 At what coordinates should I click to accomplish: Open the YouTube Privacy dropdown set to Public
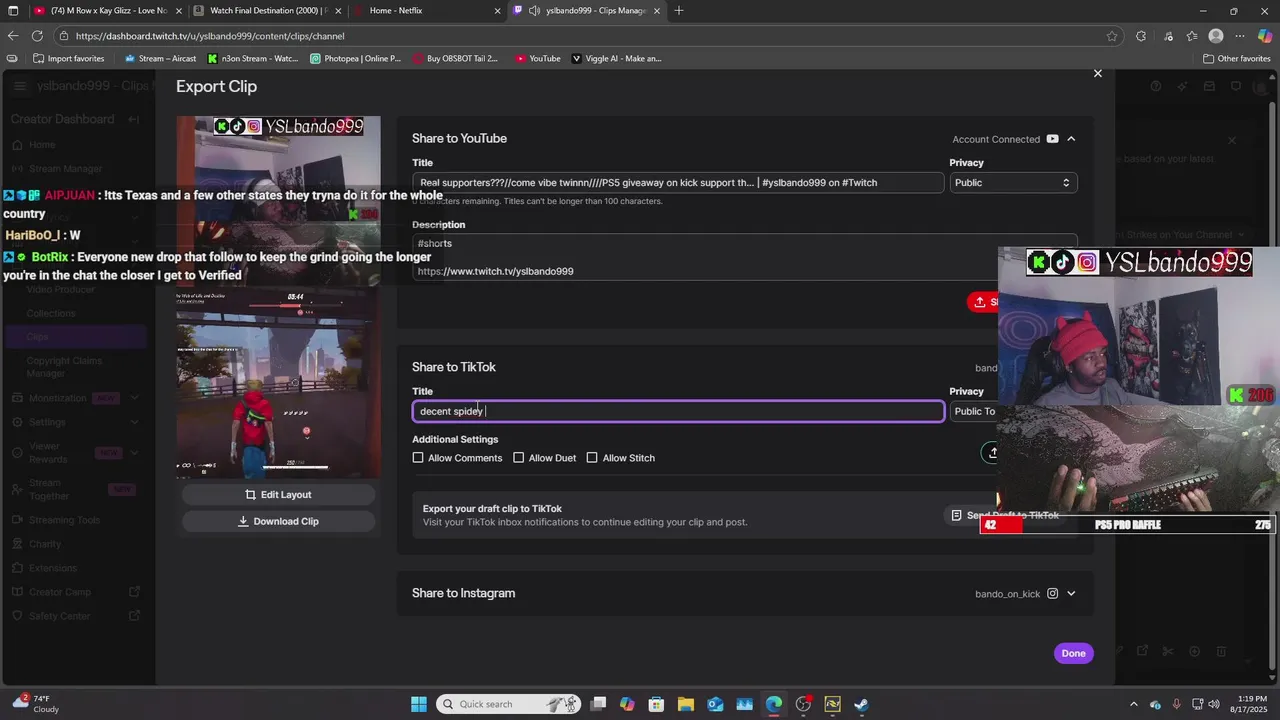pyautogui.click(x=1013, y=183)
